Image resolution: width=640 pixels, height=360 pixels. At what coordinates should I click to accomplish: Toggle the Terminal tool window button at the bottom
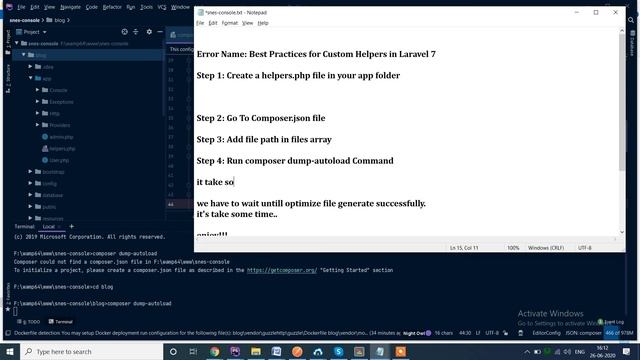60,322
